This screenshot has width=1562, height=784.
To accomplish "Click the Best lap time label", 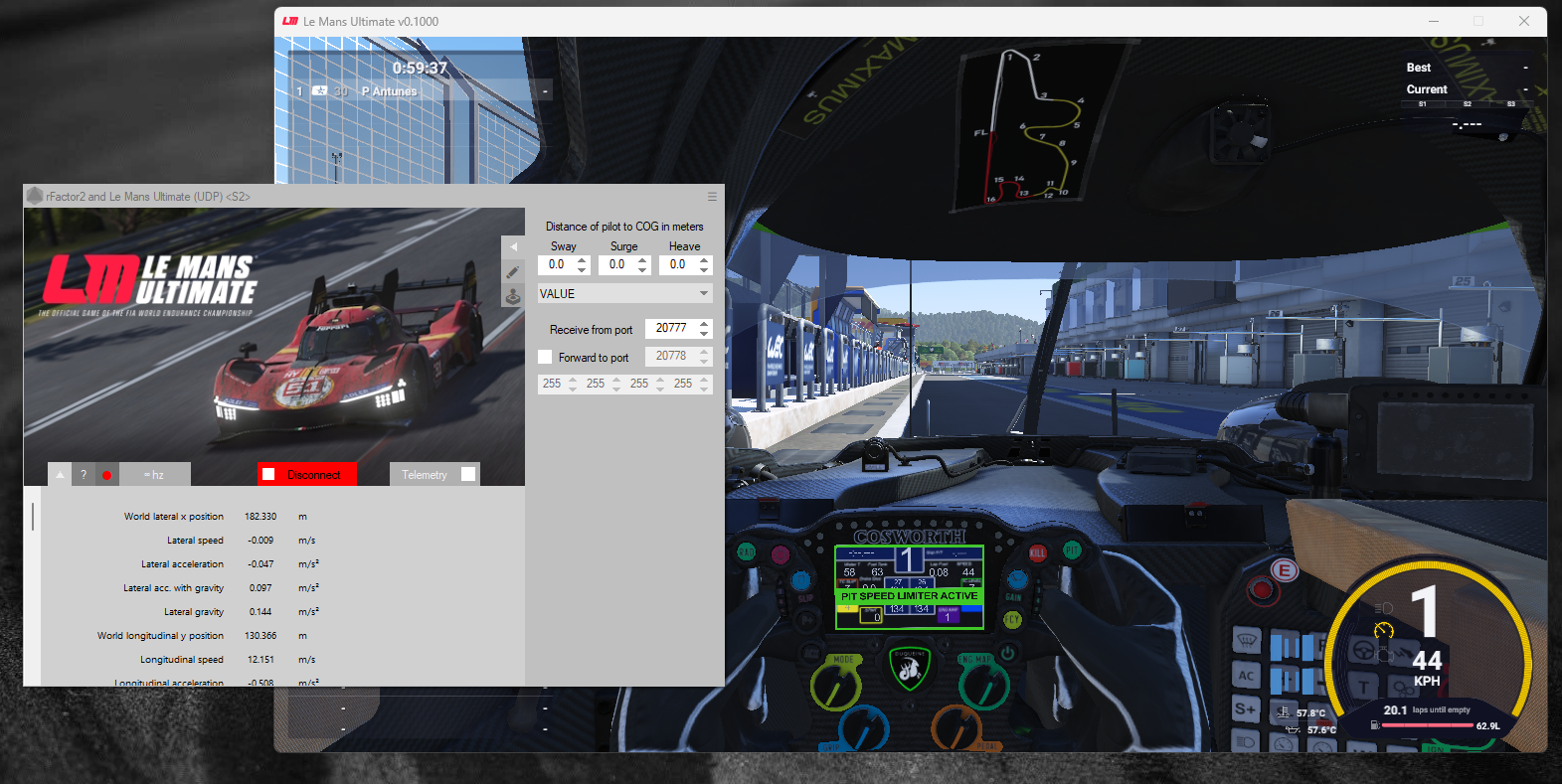I will (x=1419, y=68).
